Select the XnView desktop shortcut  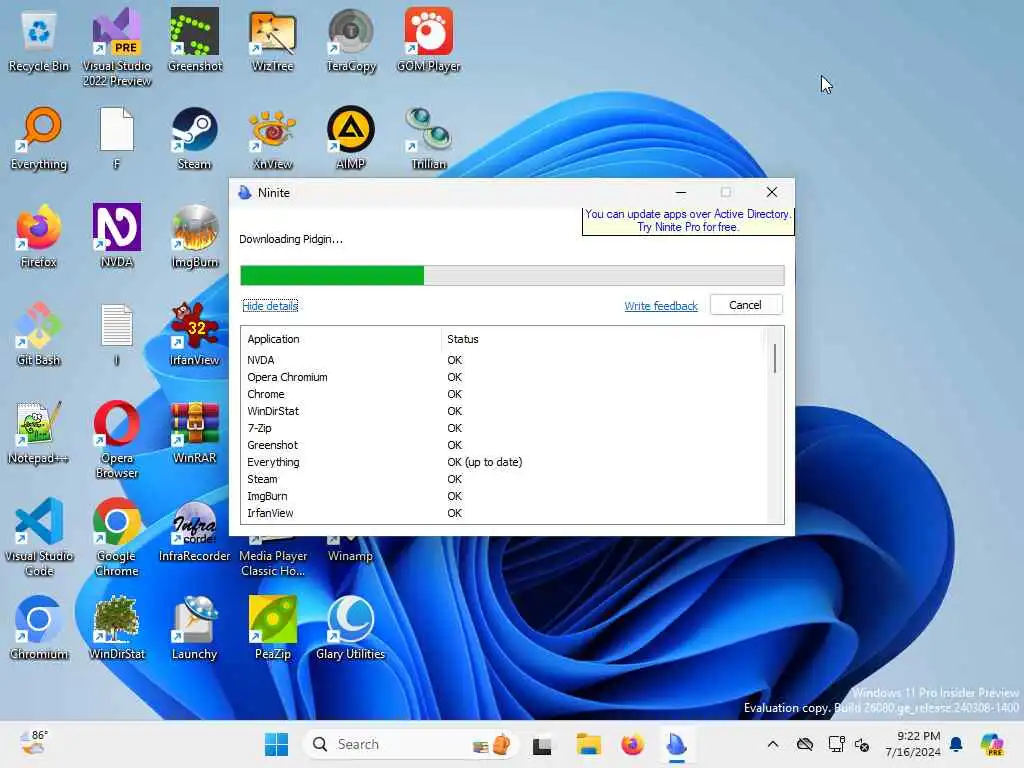[272, 138]
